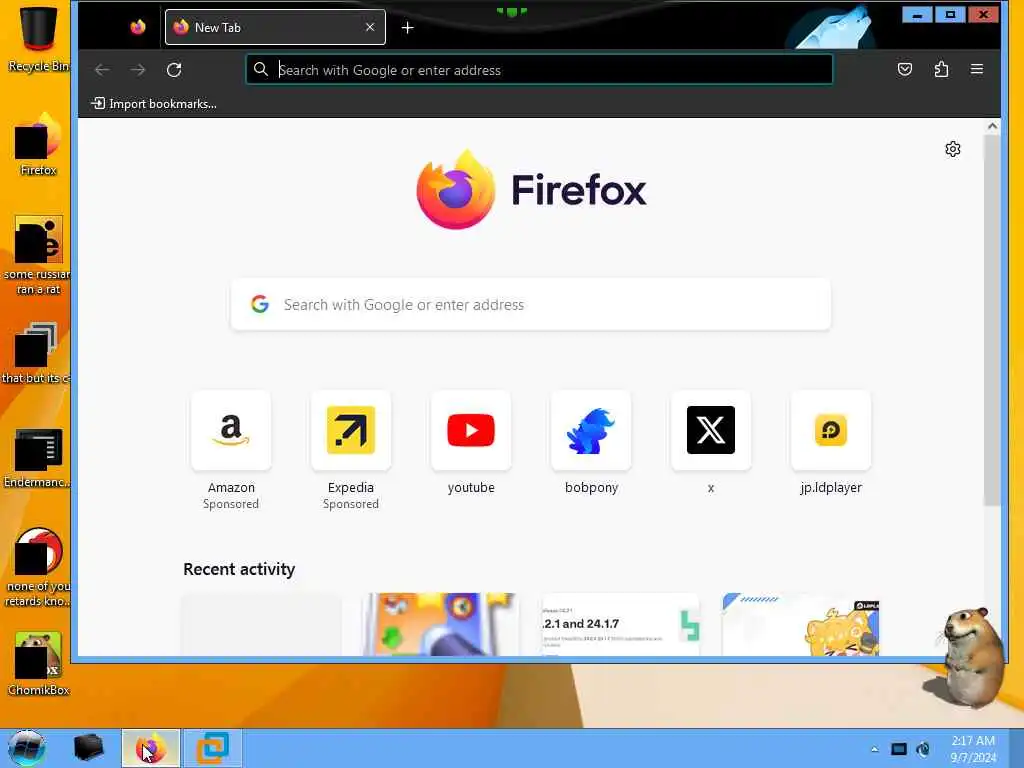
Task: Open the yellow cartoon recent activity thumbnail
Action: (x=801, y=624)
